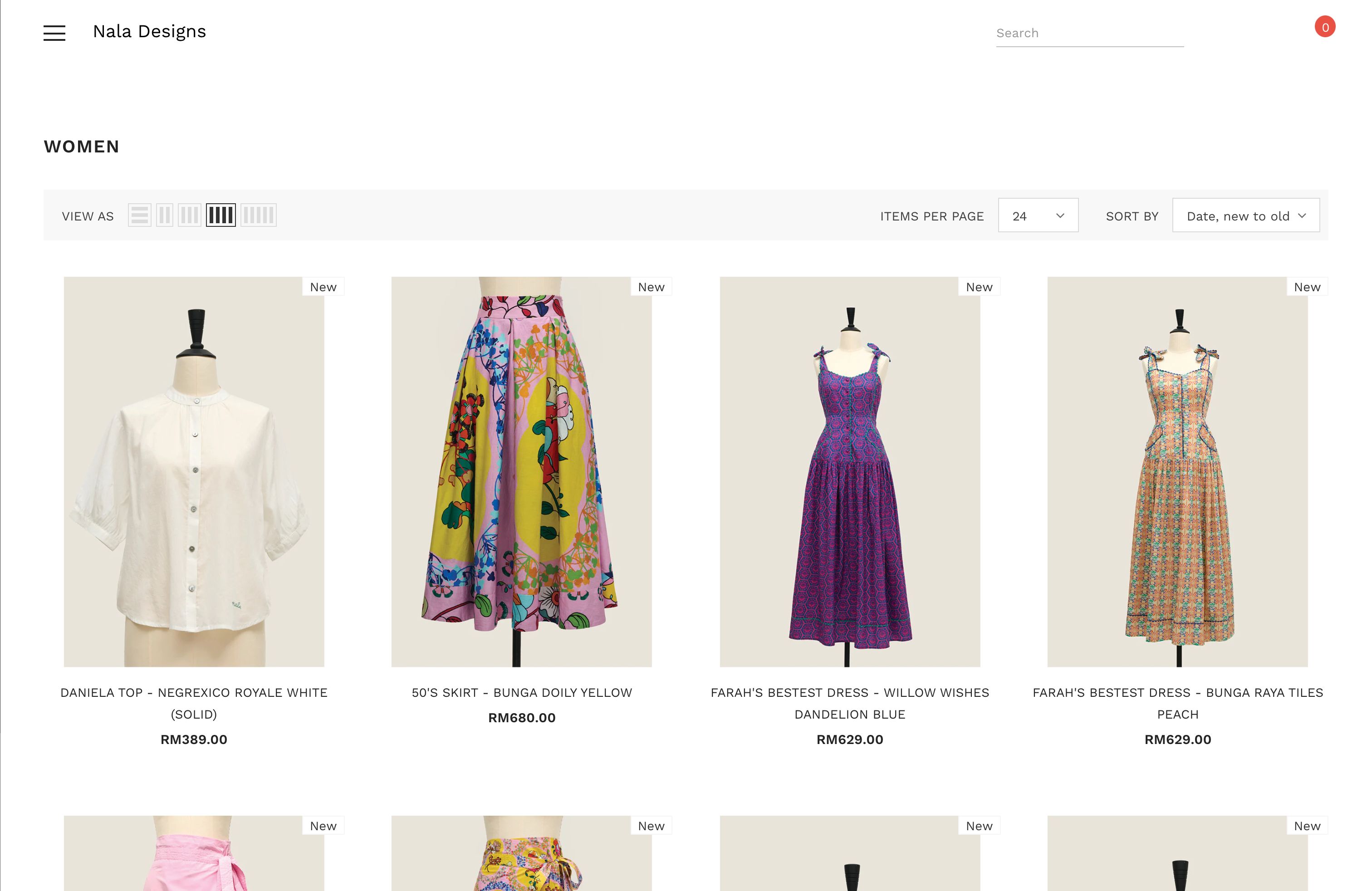The height and width of the screenshot is (891, 1372).
Task: Click the colorful 50's skirt image
Action: (x=522, y=471)
